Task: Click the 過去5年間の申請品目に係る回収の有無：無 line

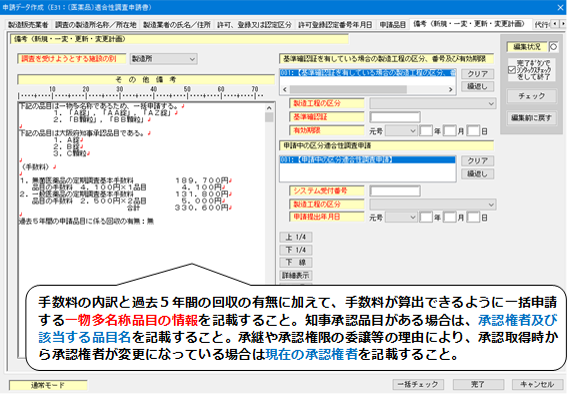Action: (86, 221)
